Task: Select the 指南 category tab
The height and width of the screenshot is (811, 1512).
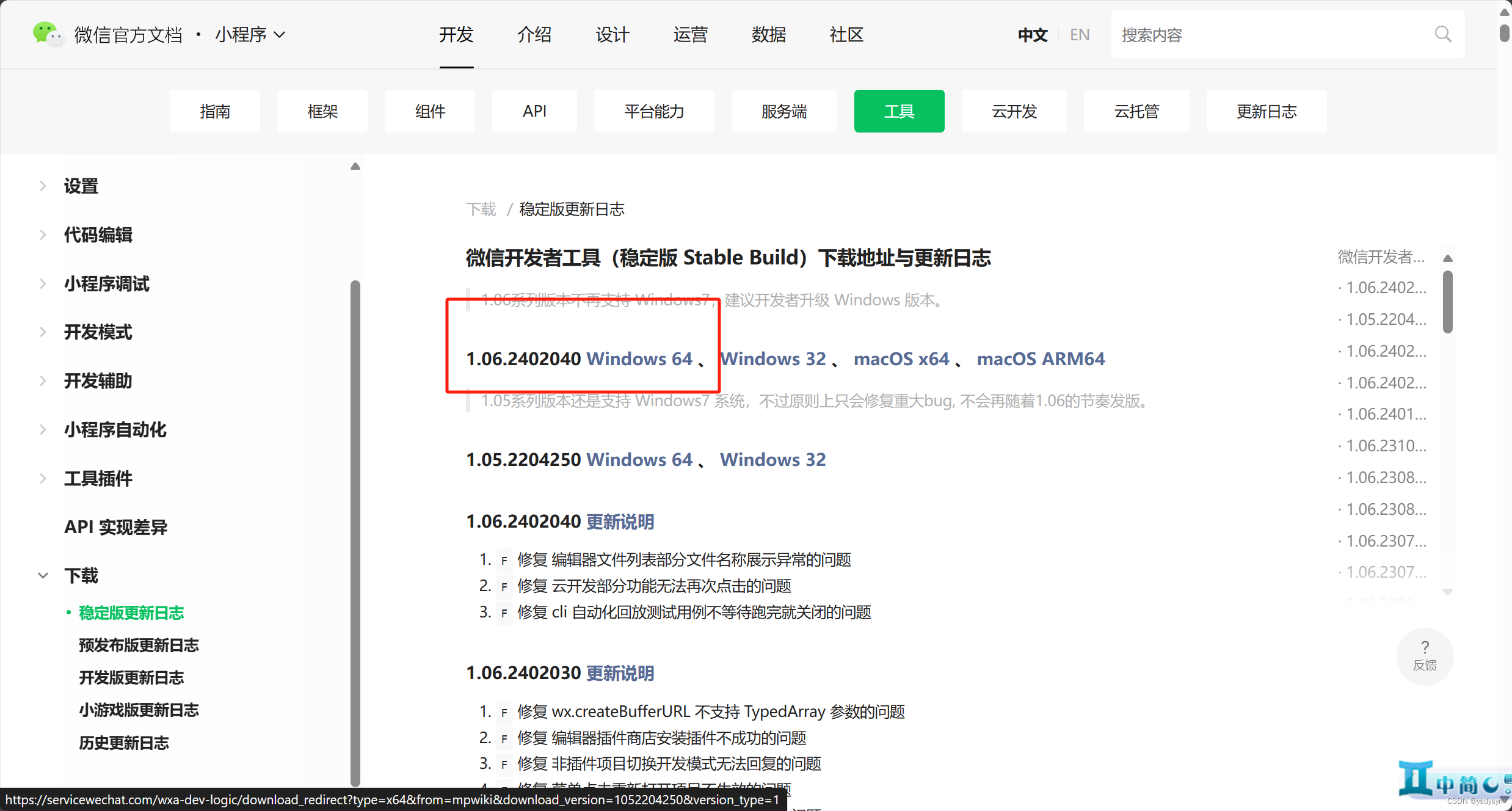Action: (215, 111)
